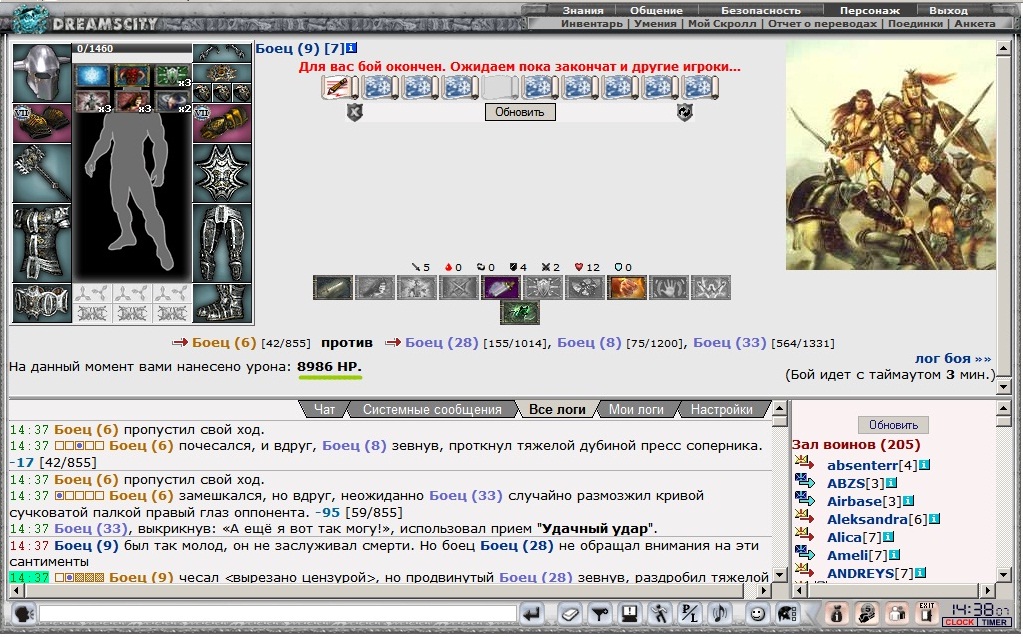The width and height of the screenshot is (1023, 637).
Task: Click the Боец (28) opponent link
Action: pyautogui.click(x=442, y=343)
